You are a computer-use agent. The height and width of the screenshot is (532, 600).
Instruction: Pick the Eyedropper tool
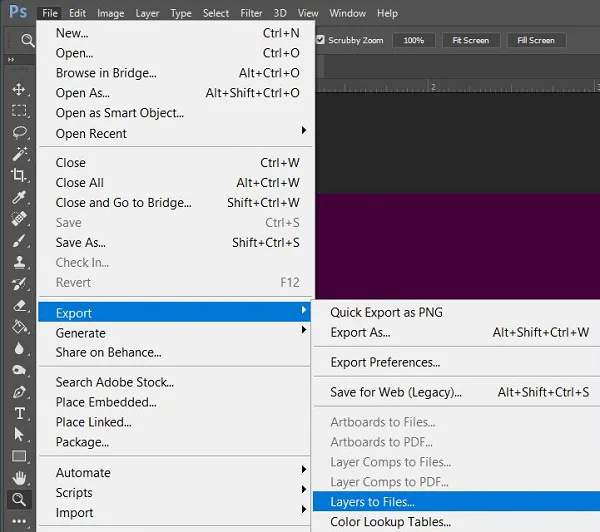[19, 197]
